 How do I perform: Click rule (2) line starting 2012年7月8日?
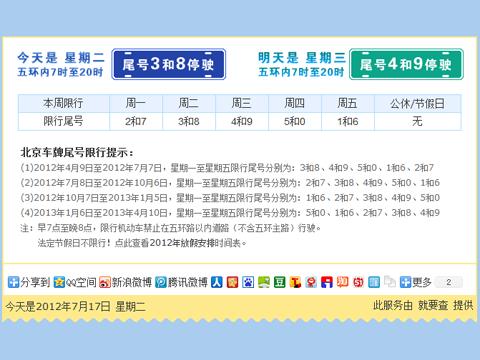(230, 183)
